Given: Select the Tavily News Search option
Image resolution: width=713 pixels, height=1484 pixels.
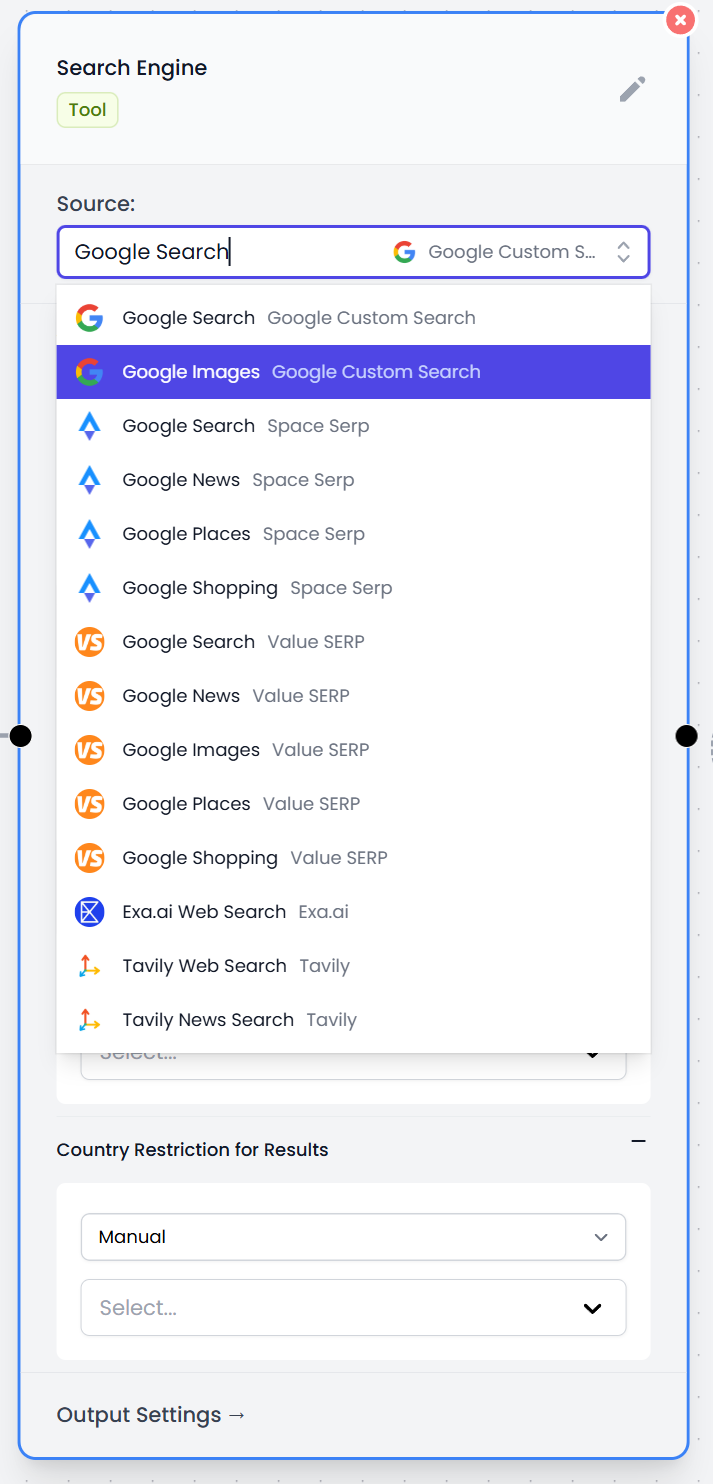Looking at the screenshot, I should (x=239, y=1020).
